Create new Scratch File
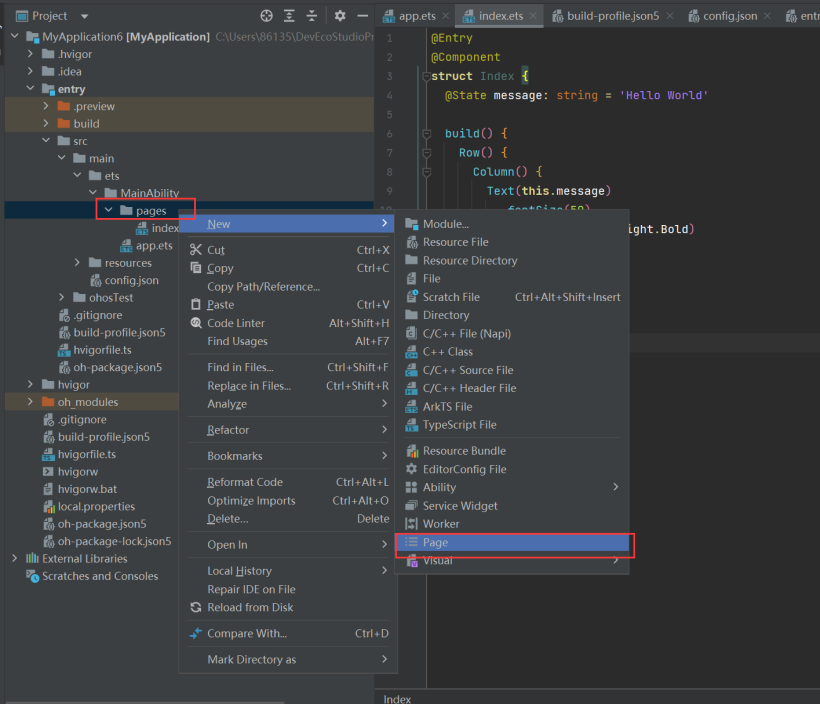 click(x=512, y=297)
